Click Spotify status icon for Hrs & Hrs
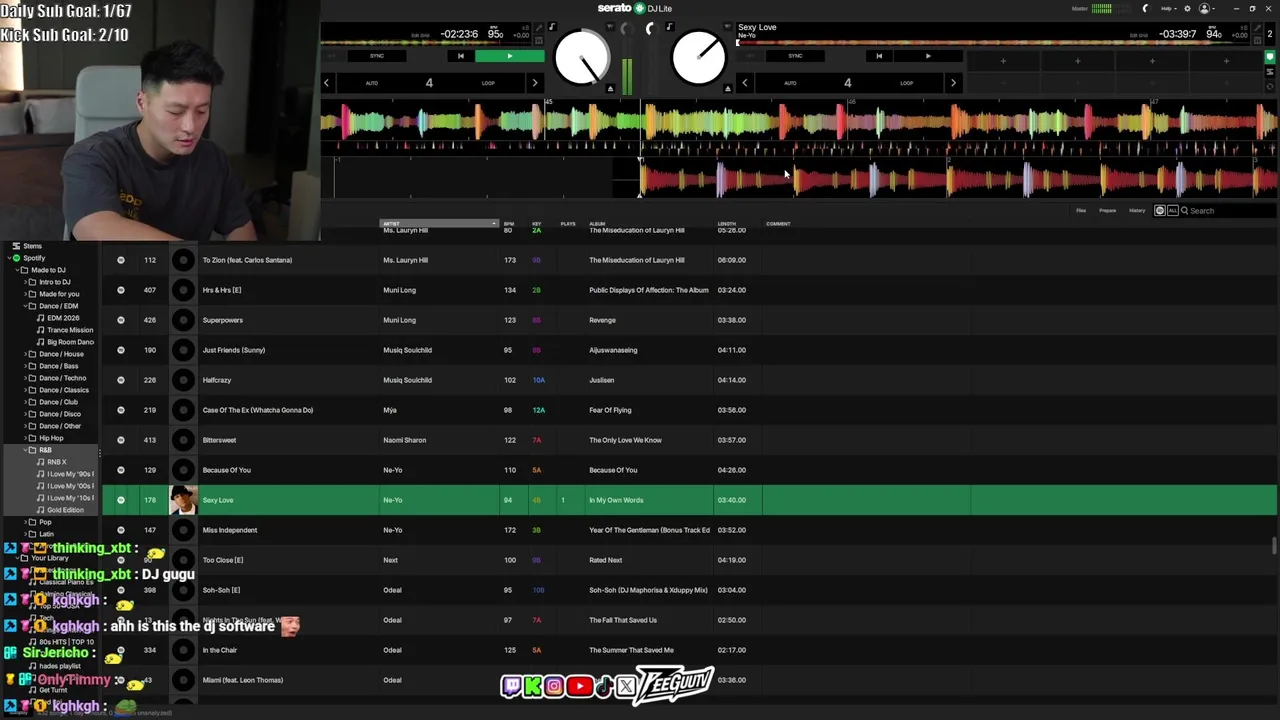This screenshot has height=720, width=1280. (121, 290)
